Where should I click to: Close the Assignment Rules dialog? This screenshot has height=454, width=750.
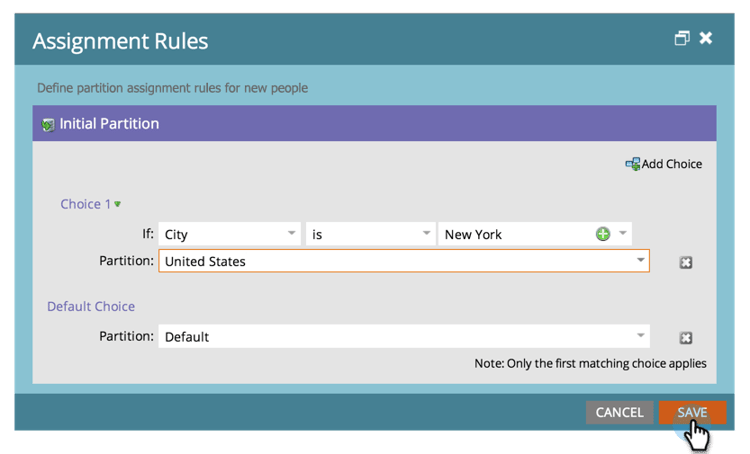click(x=706, y=38)
